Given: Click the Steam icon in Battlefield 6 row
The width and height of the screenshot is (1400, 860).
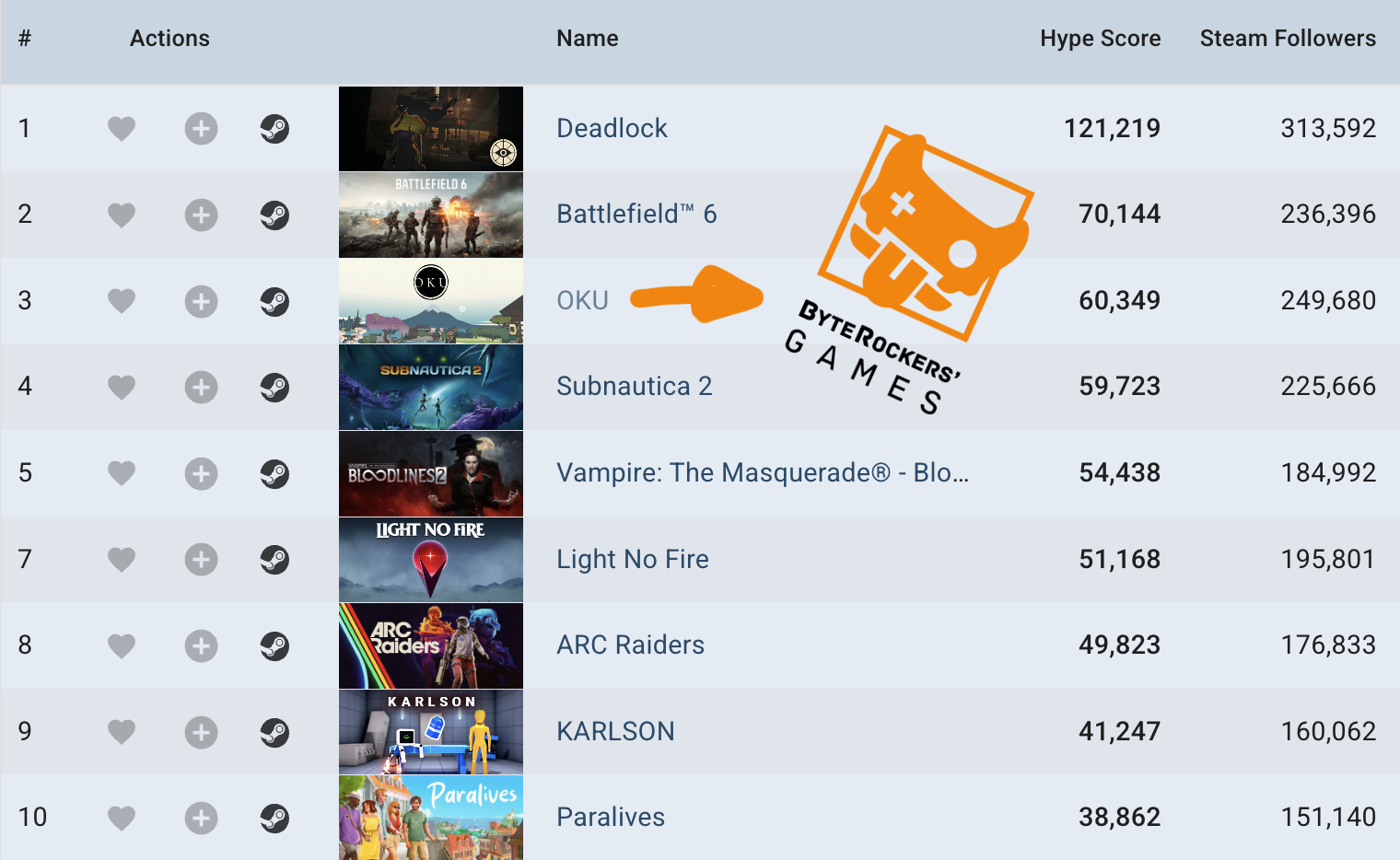Looking at the screenshot, I should [274, 215].
